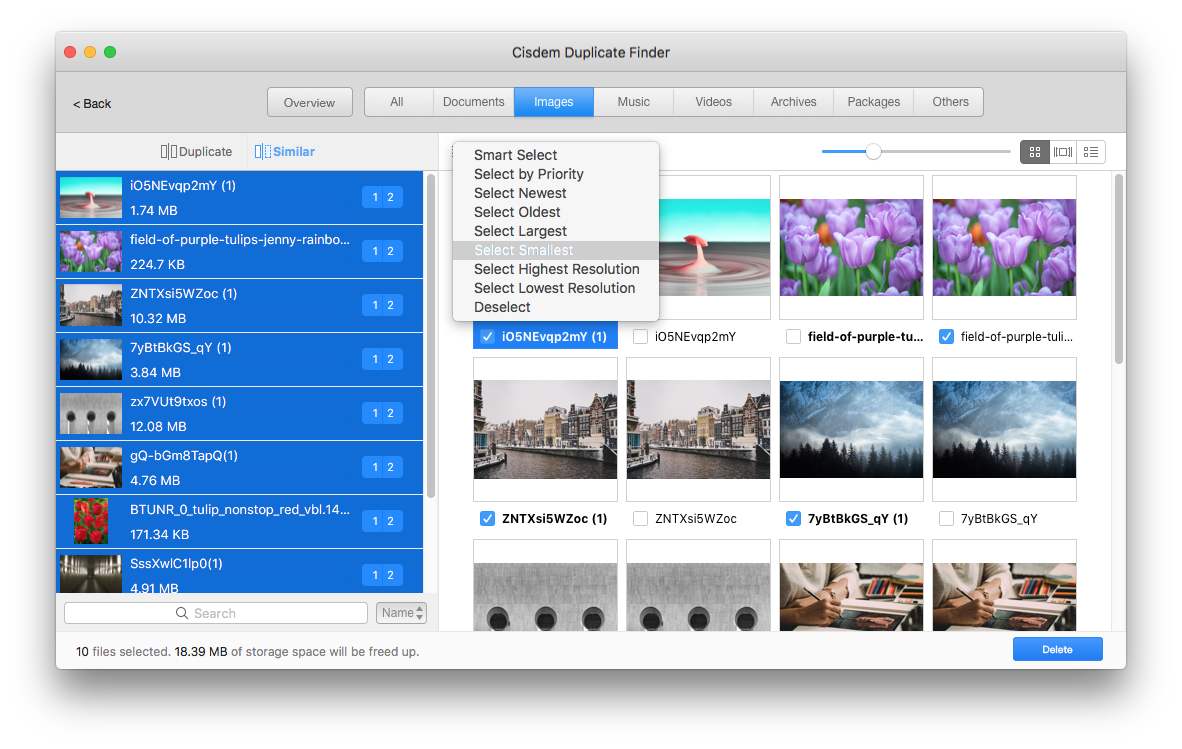
Task: Select the BTUNR_0_tulip_nonstop_red list row
Action: (x=240, y=521)
